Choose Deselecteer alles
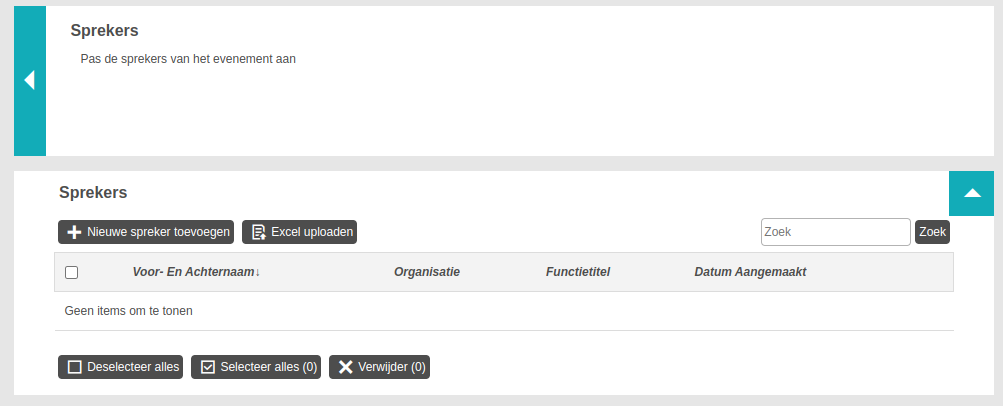This screenshot has height=406, width=1003. click(120, 367)
